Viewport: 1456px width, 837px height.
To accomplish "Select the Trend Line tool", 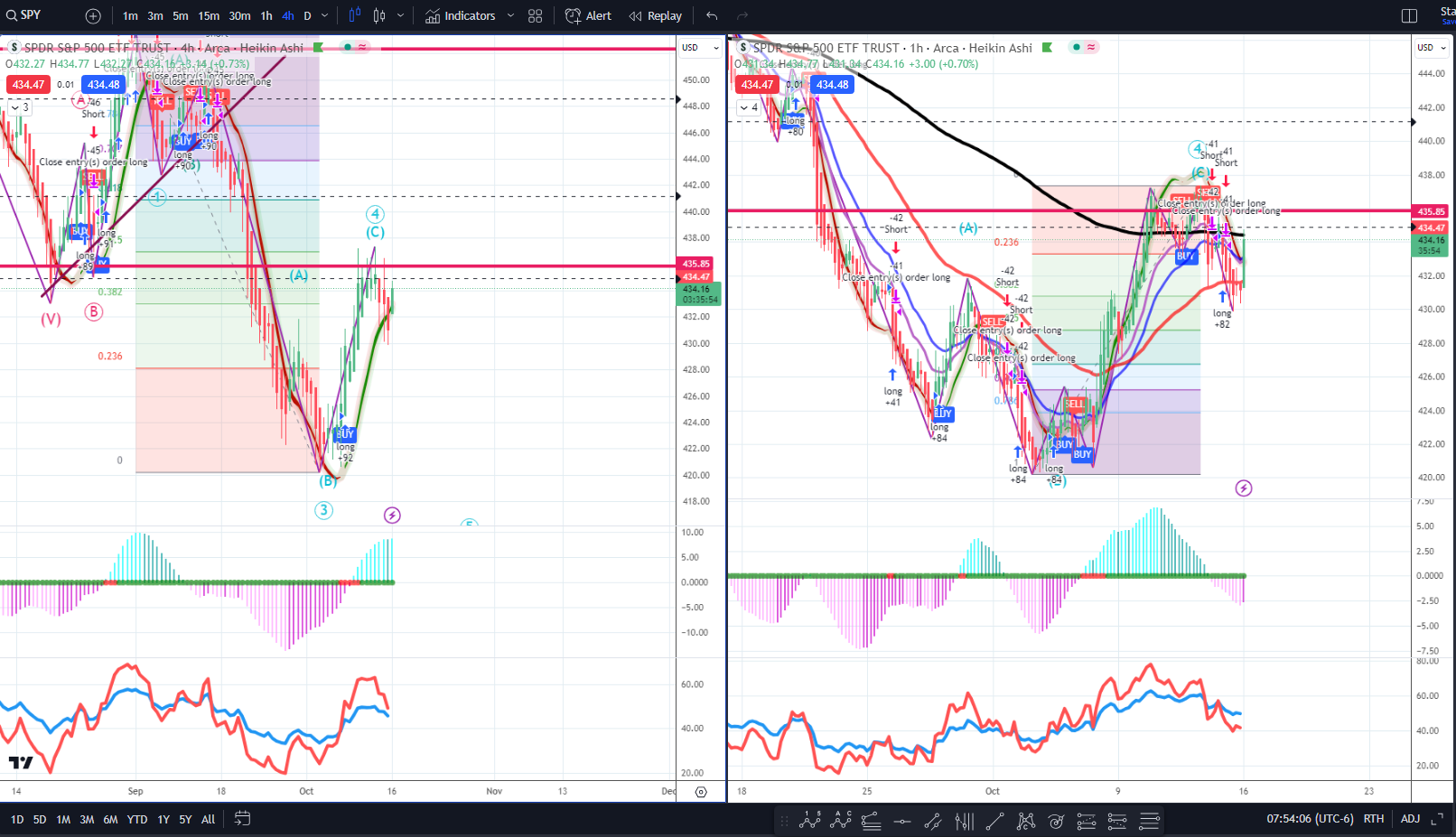I will [x=994, y=821].
